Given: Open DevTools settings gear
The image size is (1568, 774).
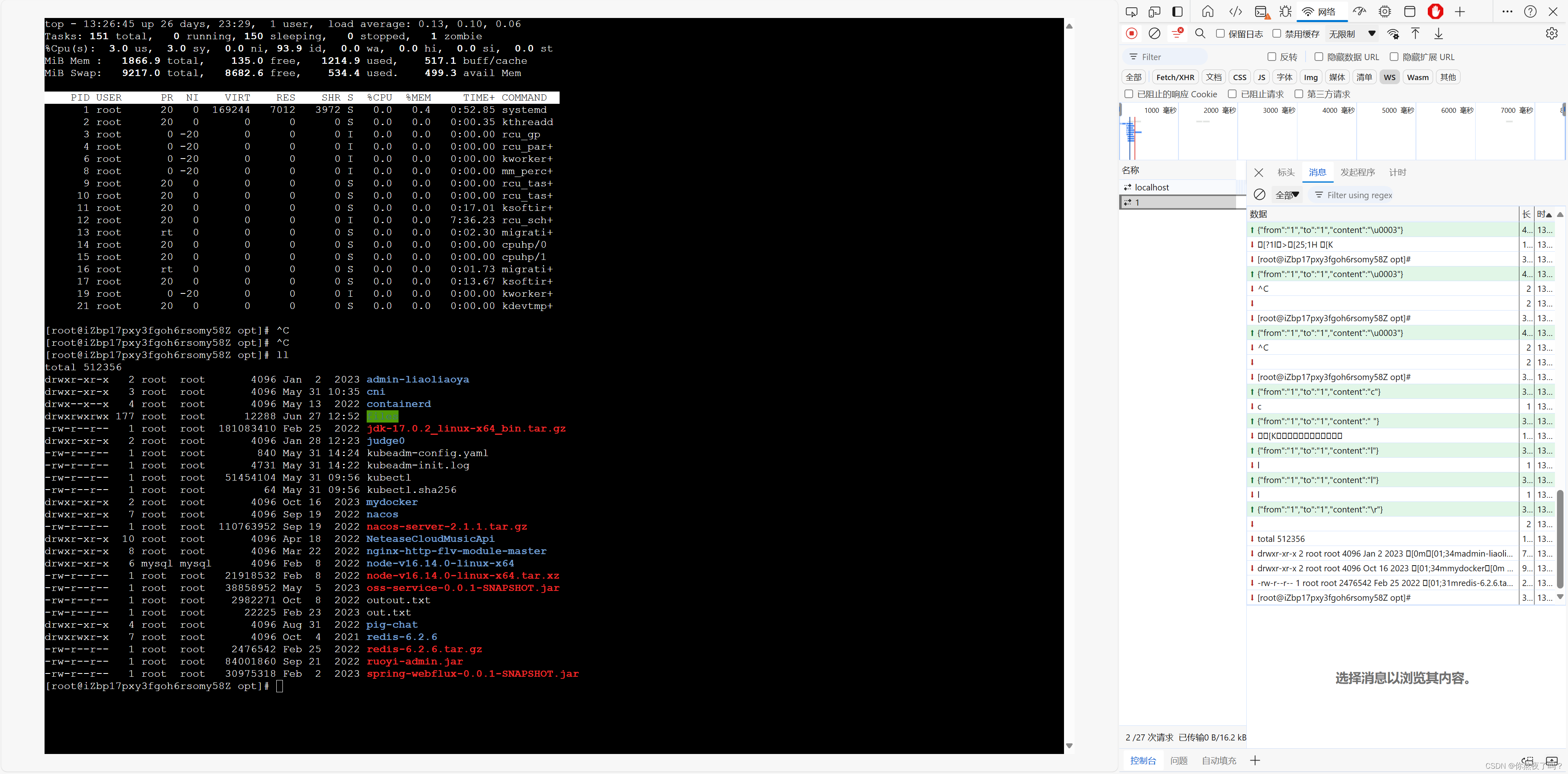Looking at the screenshot, I should pyautogui.click(x=1552, y=34).
